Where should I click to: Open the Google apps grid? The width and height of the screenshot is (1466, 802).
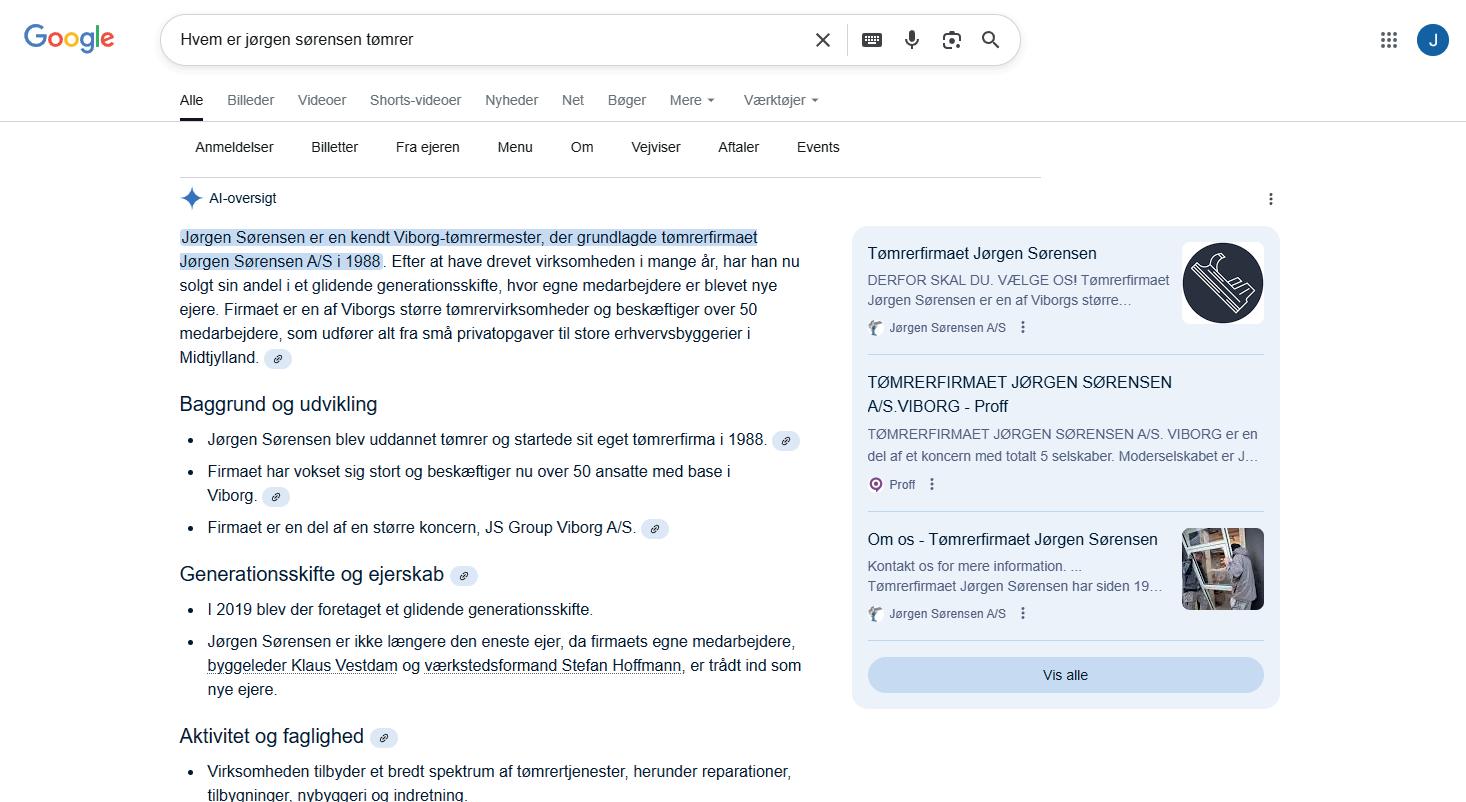[x=1389, y=40]
